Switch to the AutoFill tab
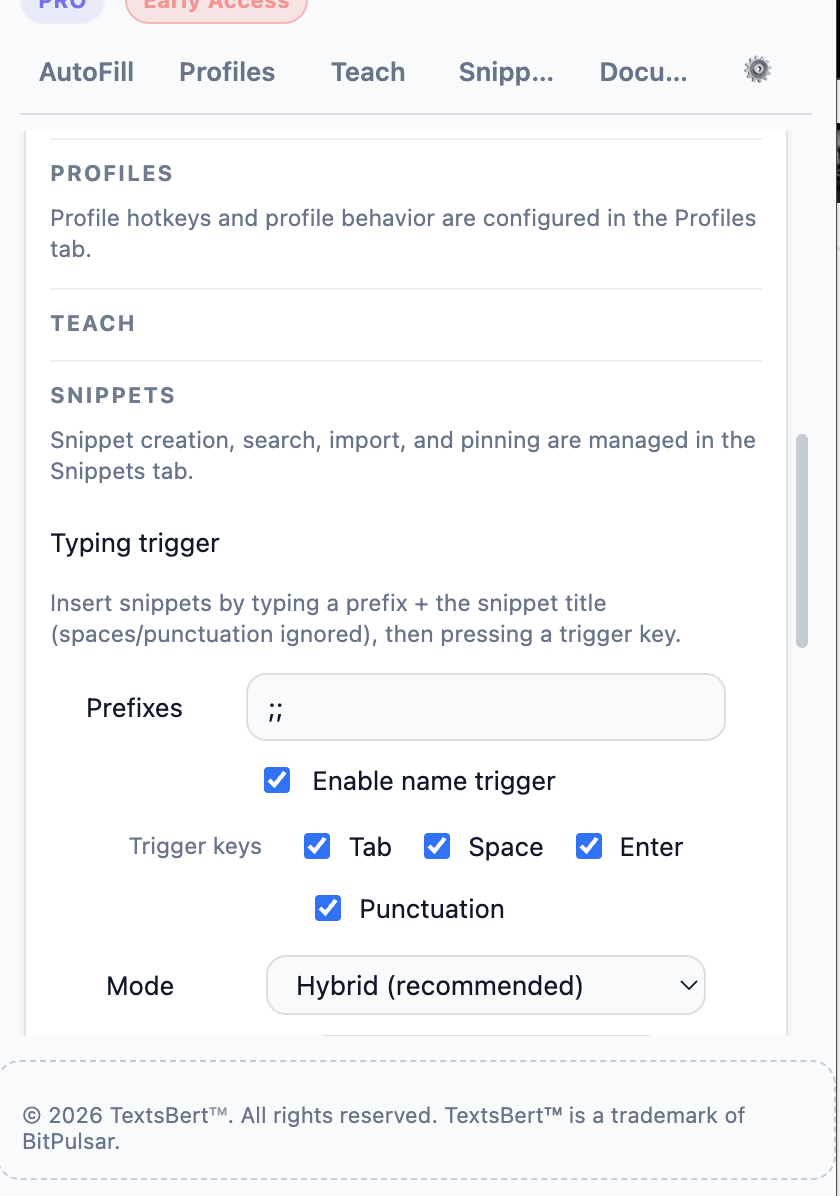 [x=86, y=71]
